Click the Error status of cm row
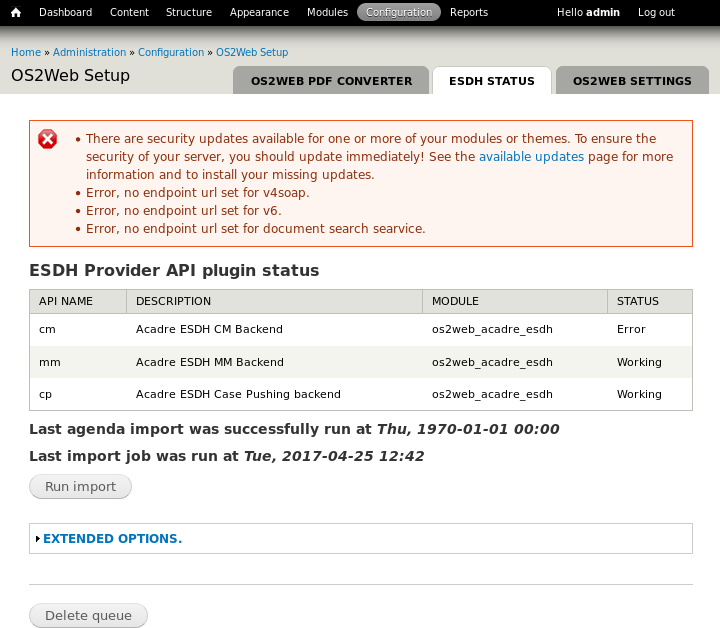The width and height of the screenshot is (720, 628). [x=631, y=330]
